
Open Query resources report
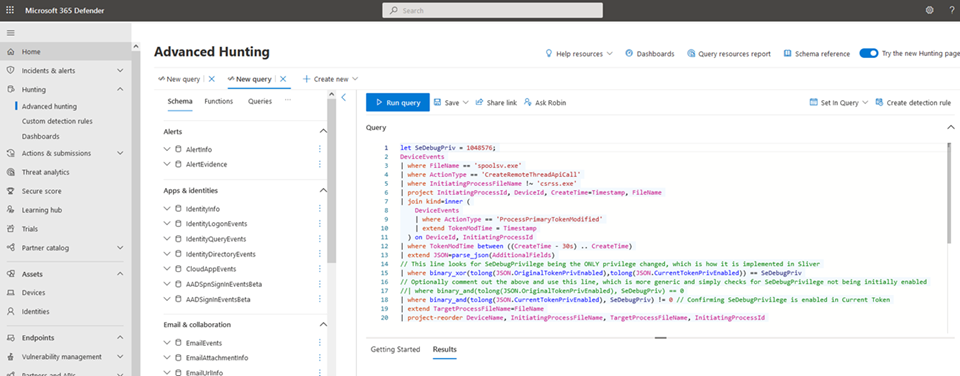point(729,54)
